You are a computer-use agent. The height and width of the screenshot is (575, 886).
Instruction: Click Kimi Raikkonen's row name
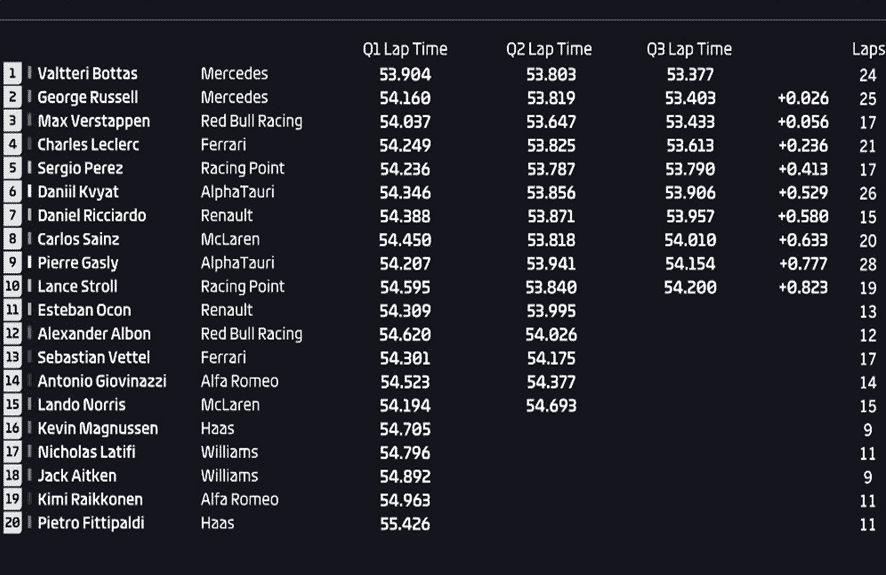[x=90, y=499]
